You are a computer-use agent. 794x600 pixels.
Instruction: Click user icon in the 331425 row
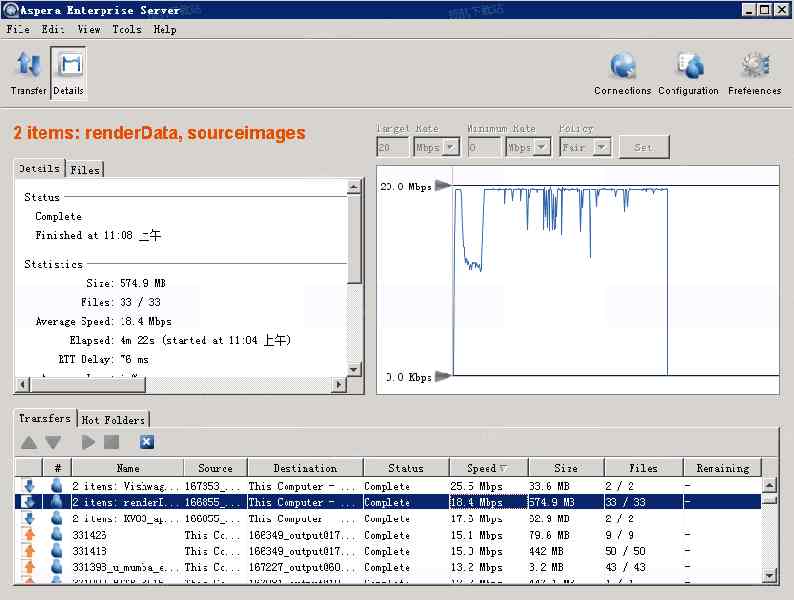(x=57, y=535)
